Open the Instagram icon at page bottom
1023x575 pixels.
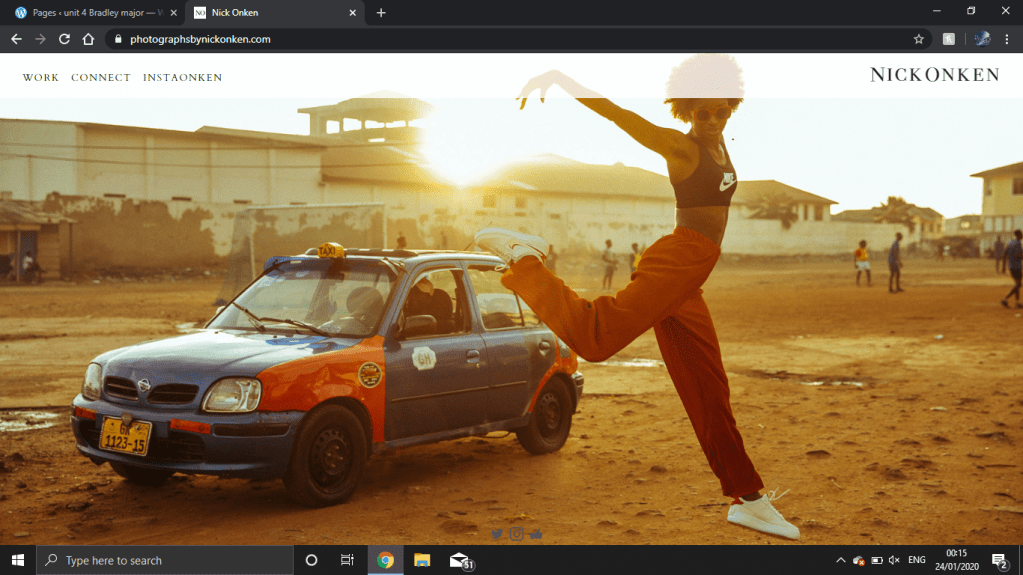coord(517,534)
